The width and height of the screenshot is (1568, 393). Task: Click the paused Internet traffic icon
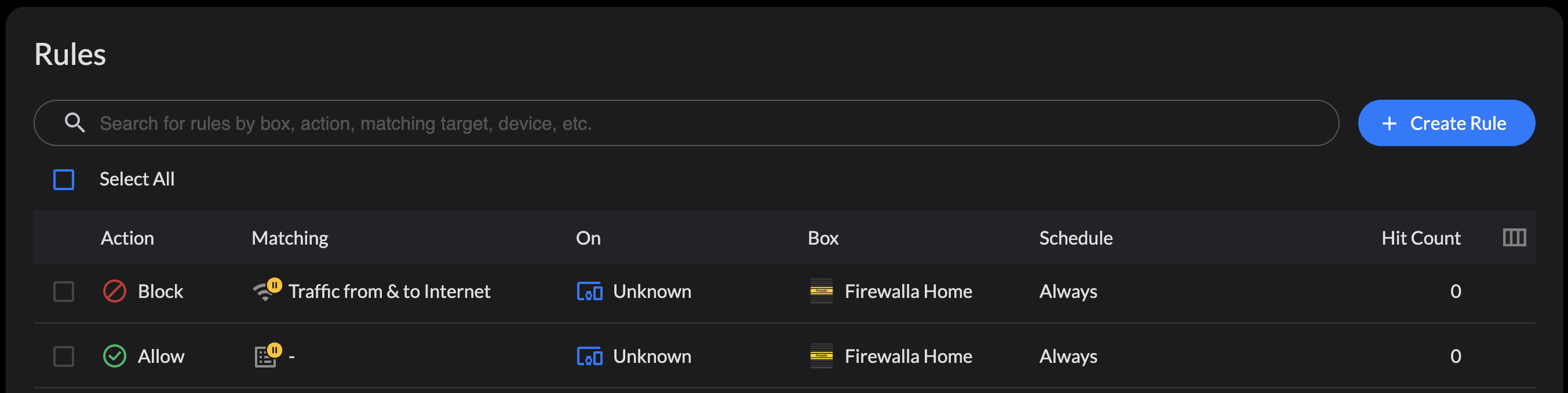(267, 290)
